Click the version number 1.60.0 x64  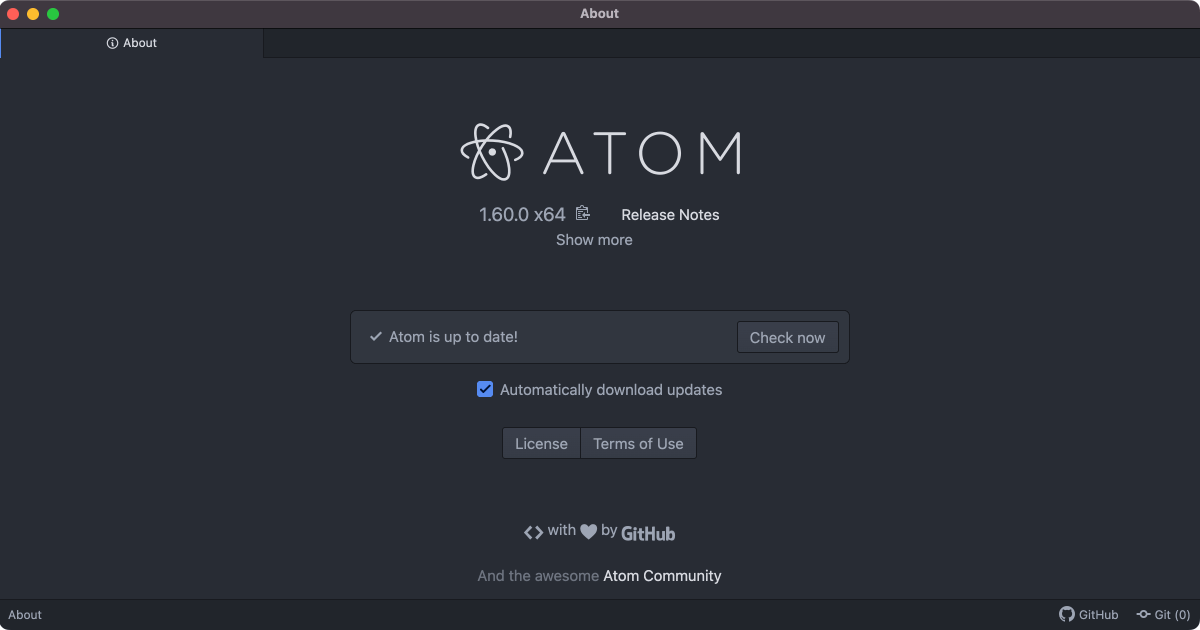(521, 214)
